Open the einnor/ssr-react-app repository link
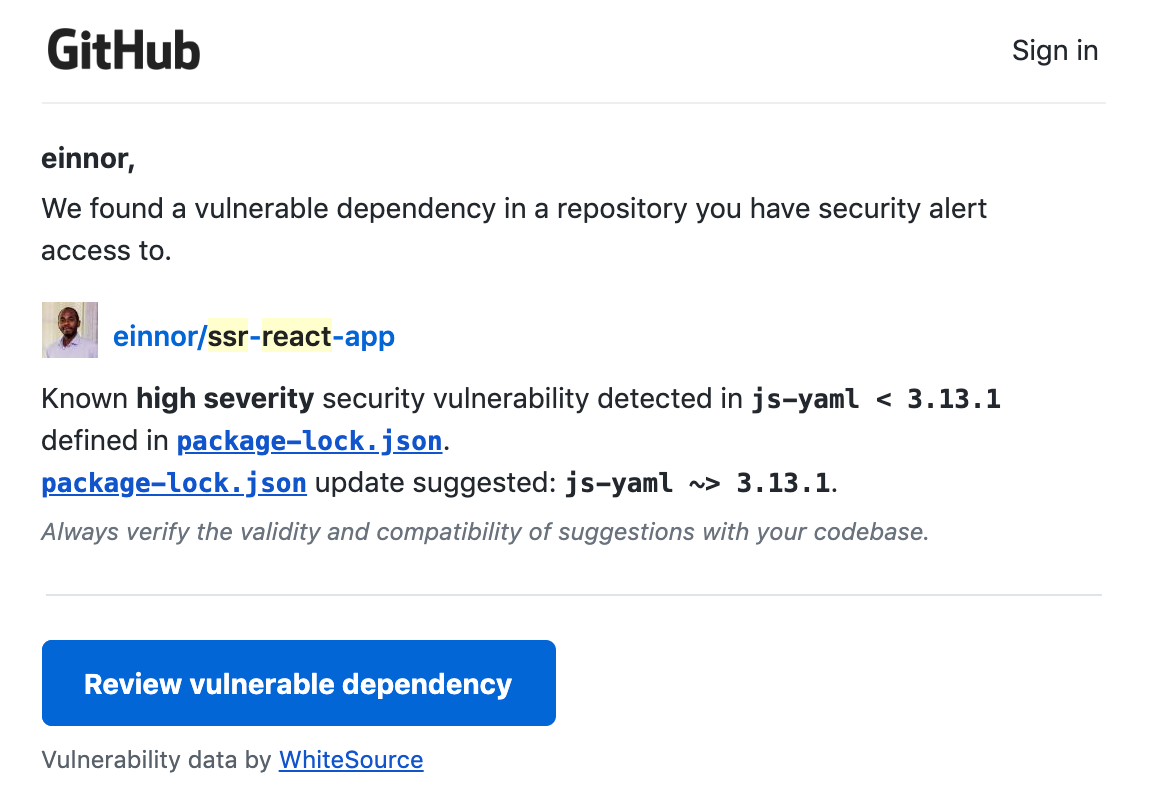This screenshot has width=1154, height=806. point(253,336)
